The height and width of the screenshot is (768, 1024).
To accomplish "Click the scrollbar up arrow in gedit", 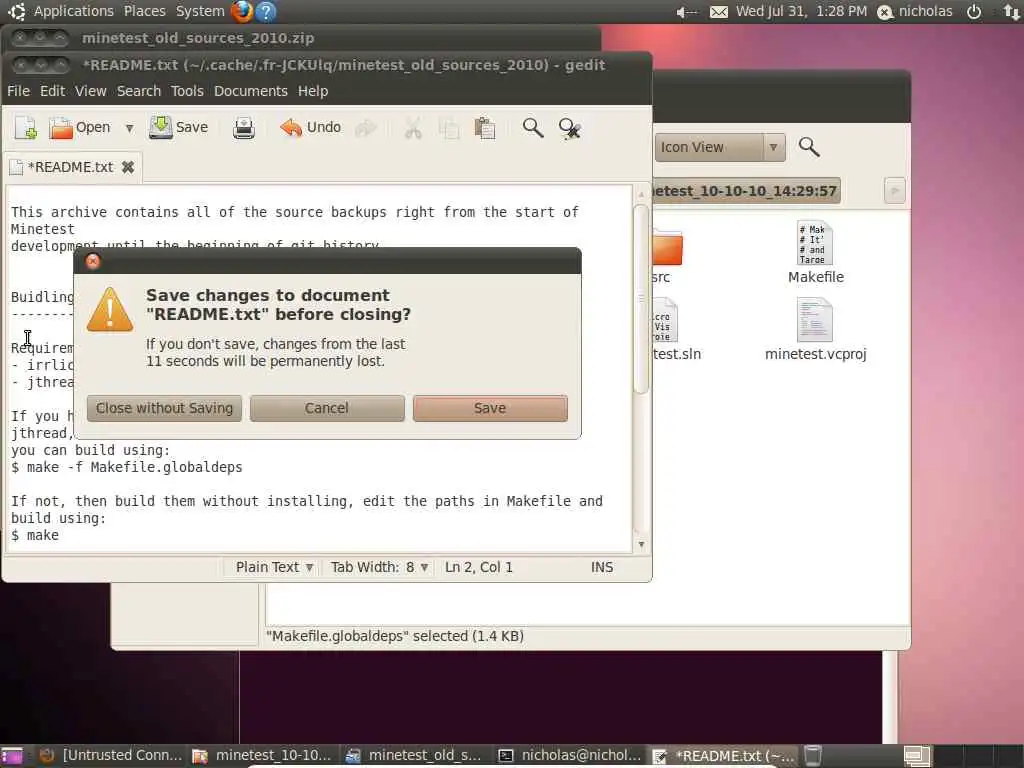I will pos(641,193).
